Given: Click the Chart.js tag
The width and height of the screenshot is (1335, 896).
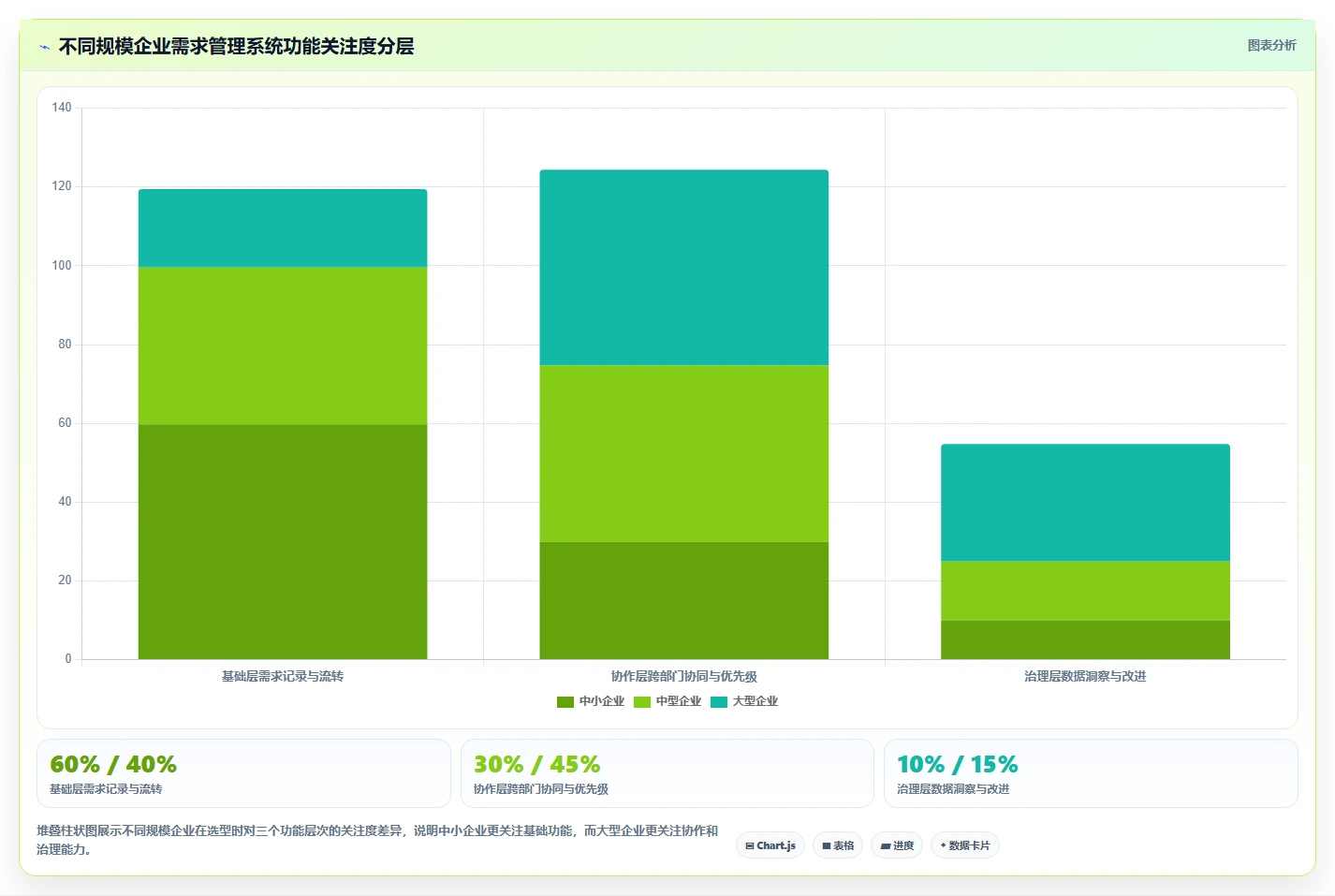Looking at the screenshot, I should tap(770, 845).
